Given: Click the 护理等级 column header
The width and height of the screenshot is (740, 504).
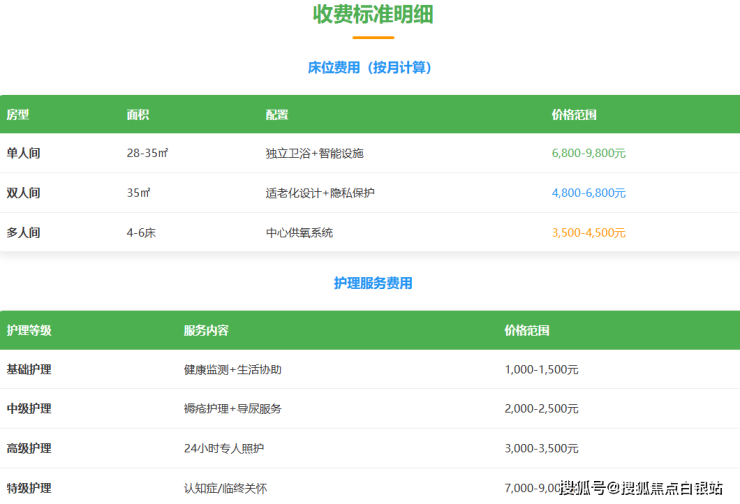Looking at the screenshot, I should tap(29, 331).
